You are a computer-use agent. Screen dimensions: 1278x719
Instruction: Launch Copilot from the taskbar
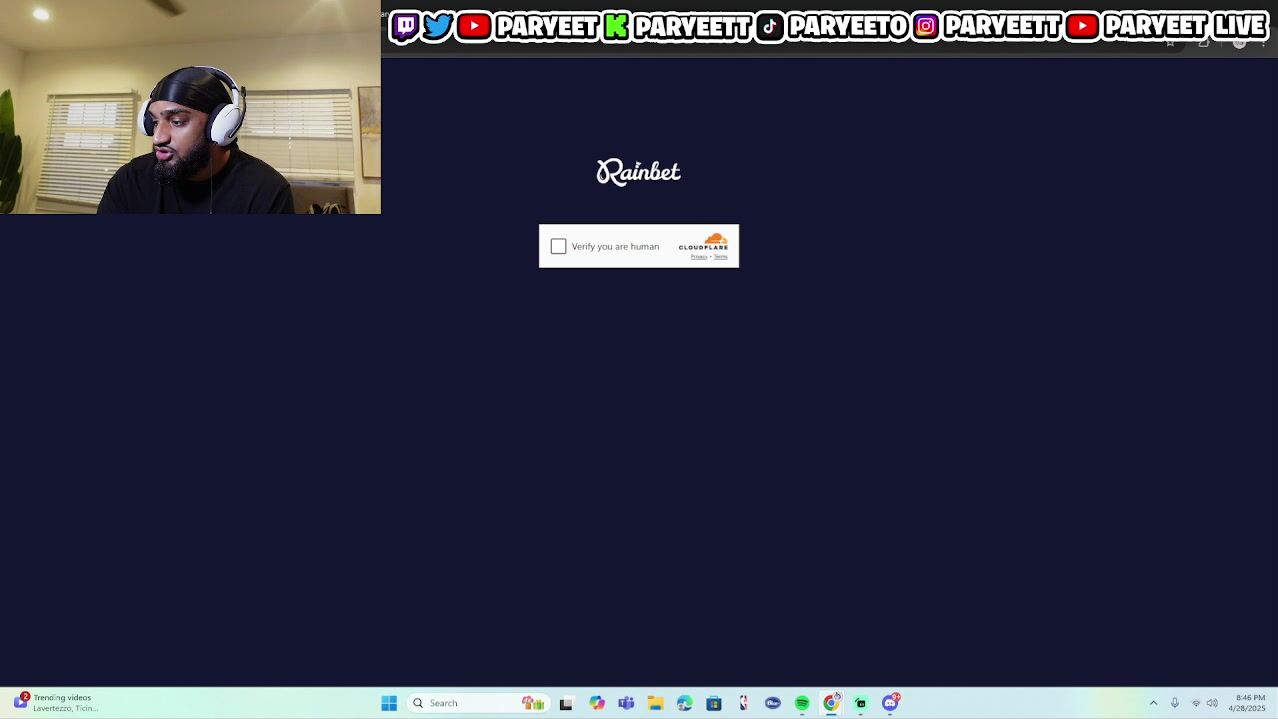pyautogui.click(x=597, y=703)
